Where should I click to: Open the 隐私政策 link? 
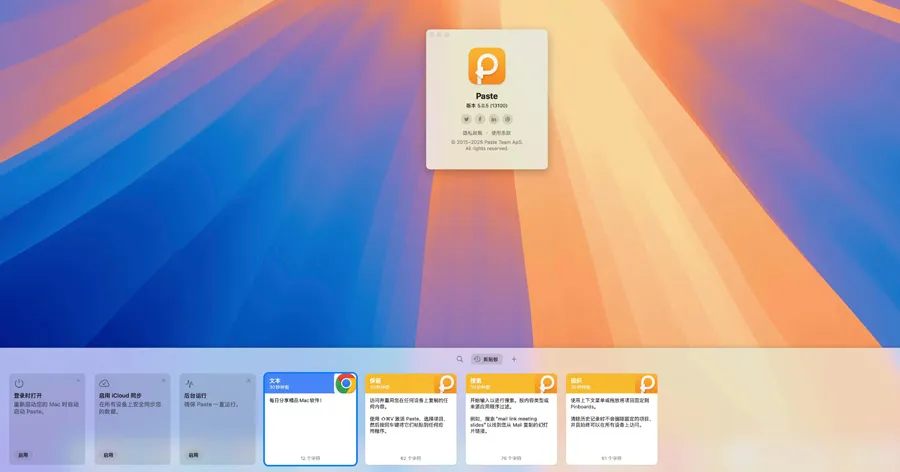point(472,132)
